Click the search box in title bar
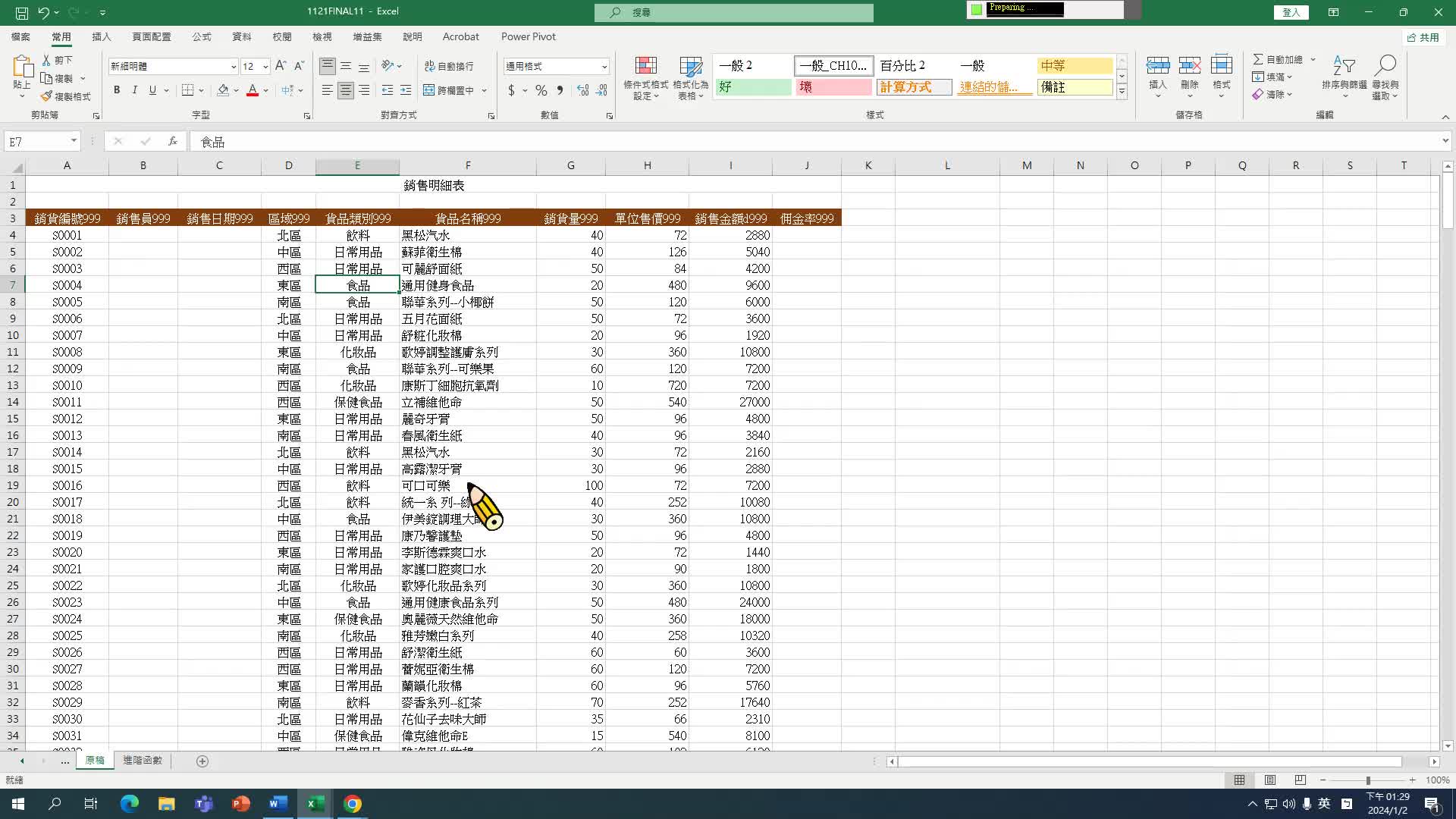This screenshot has width=1456, height=819. (x=734, y=12)
